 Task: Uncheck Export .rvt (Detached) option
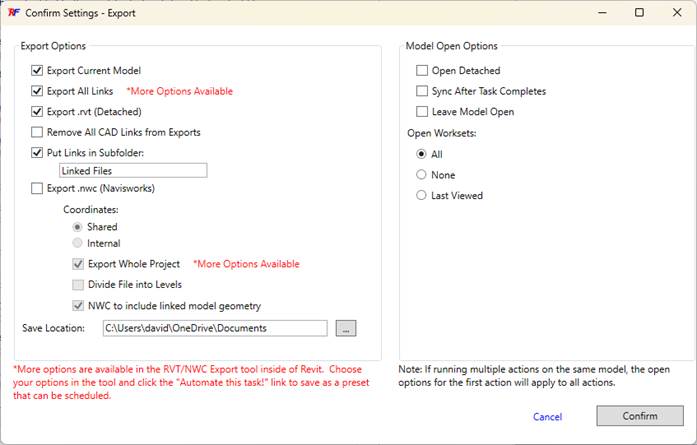pos(38,112)
